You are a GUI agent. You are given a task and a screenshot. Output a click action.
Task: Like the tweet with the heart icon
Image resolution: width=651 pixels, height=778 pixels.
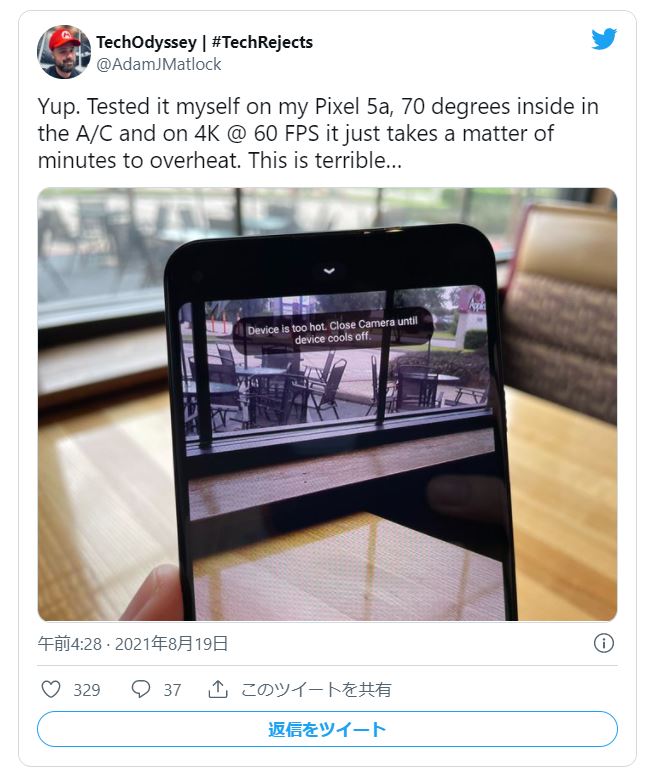(51, 689)
